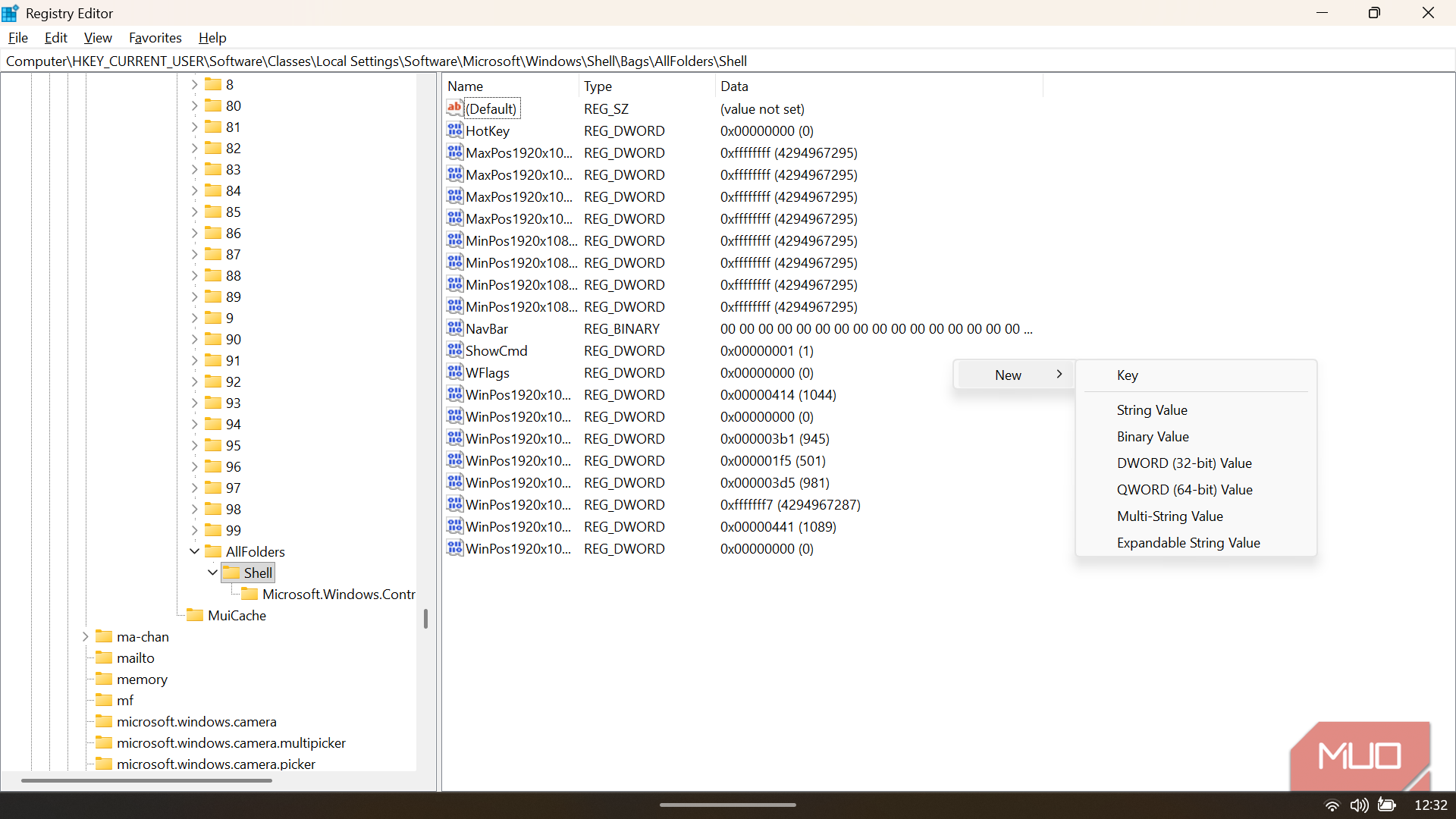Click the Shell key folder icon
The image size is (1456, 819).
[x=231, y=573]
